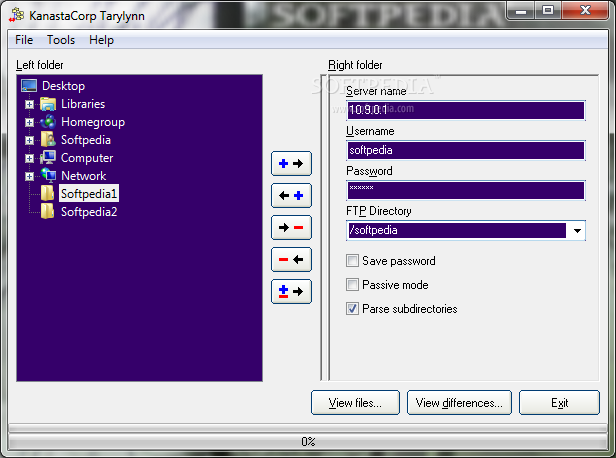Click the 0% progress bar
This screenshot has height=458, width=616.
pos(308,442)
